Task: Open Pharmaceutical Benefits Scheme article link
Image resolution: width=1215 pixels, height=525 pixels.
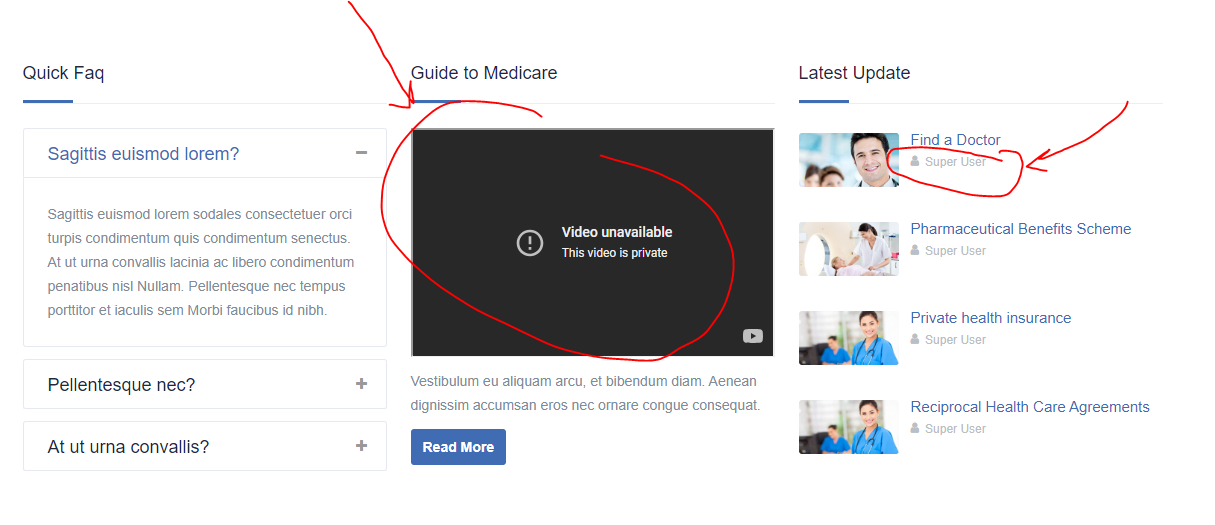Action: (x=1020, y=229)
